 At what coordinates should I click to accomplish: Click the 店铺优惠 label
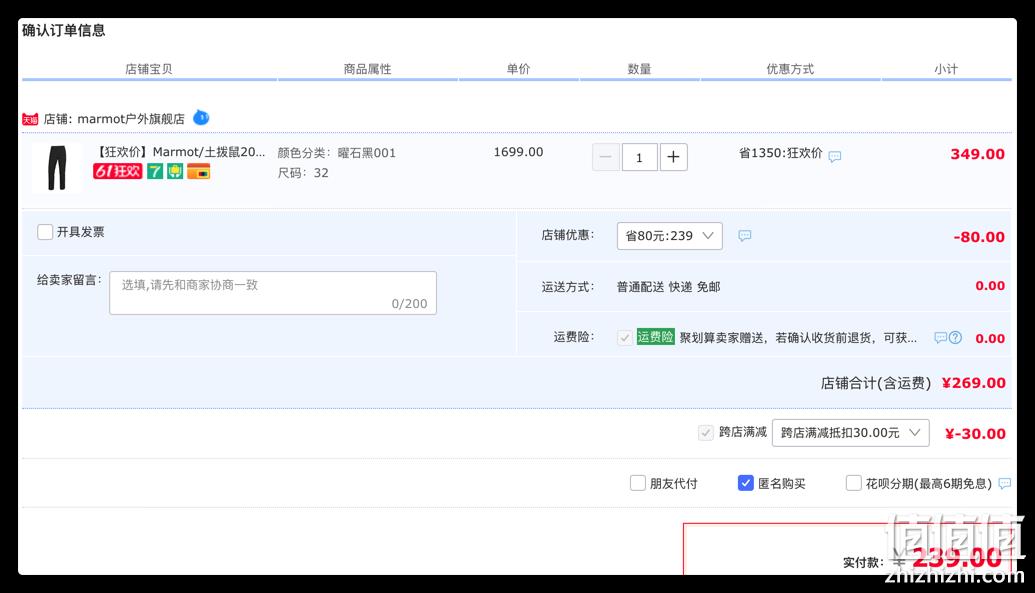click(x=568, y=235)
